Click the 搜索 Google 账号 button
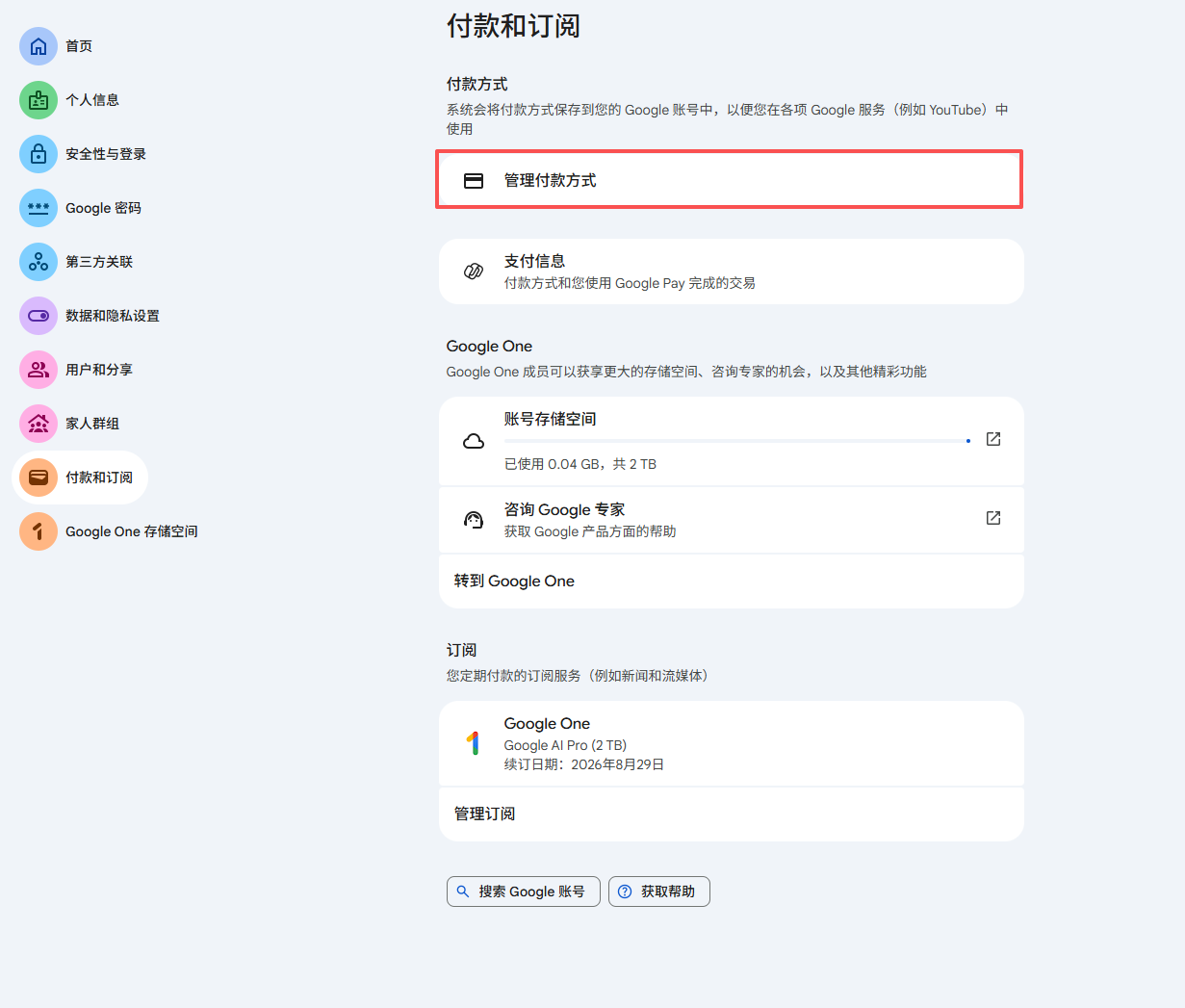1185x1008 pixels. (x=523, y=892)
